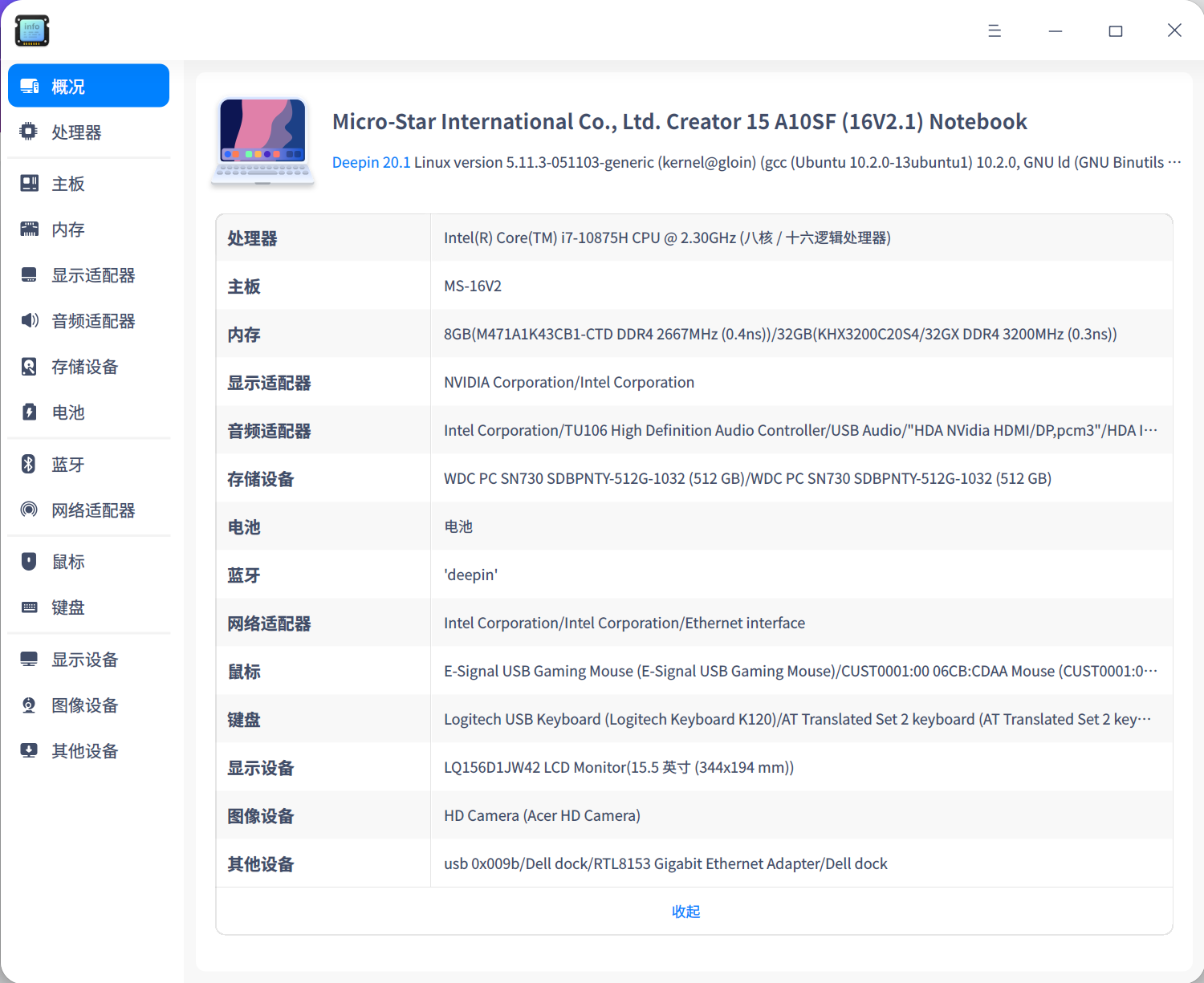Image resolution: width=1204 pixels, height=983 pixels.
Task: Click the 内存 memory module icon
Action: coord(29,230)
